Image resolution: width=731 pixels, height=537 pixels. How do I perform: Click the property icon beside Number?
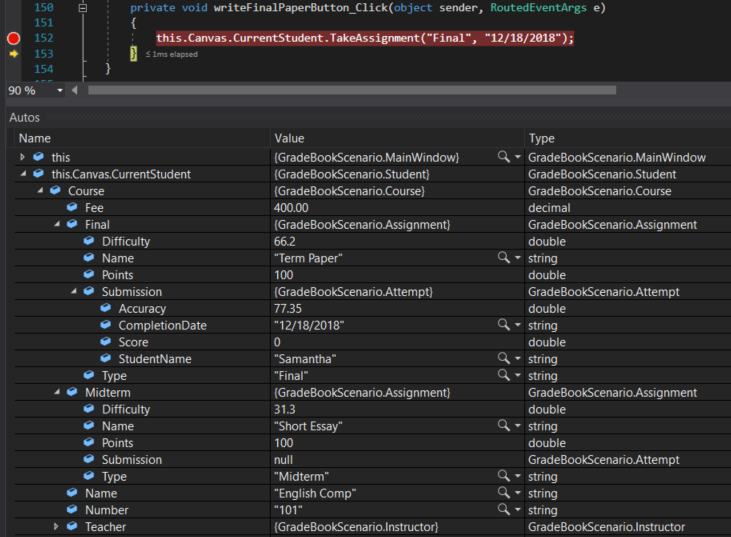[72, 509]
